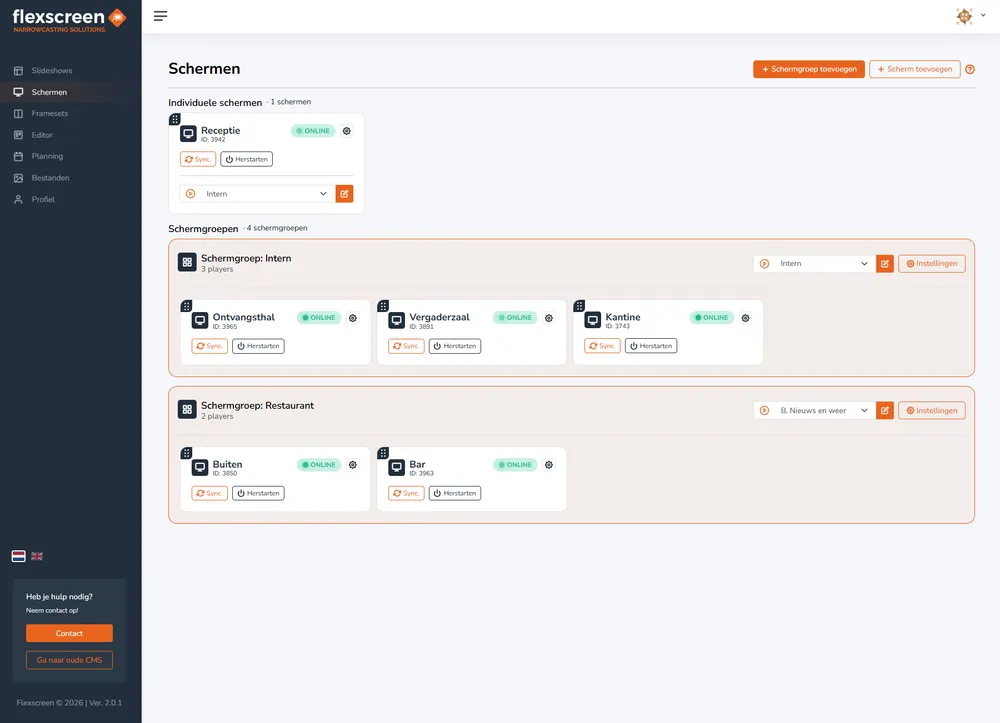The width and height of the screenshot is (1000, 723).
Task: Open Instellingen for Schermgroep Intern
Action: pyautogui.click(x=932, y=263)
